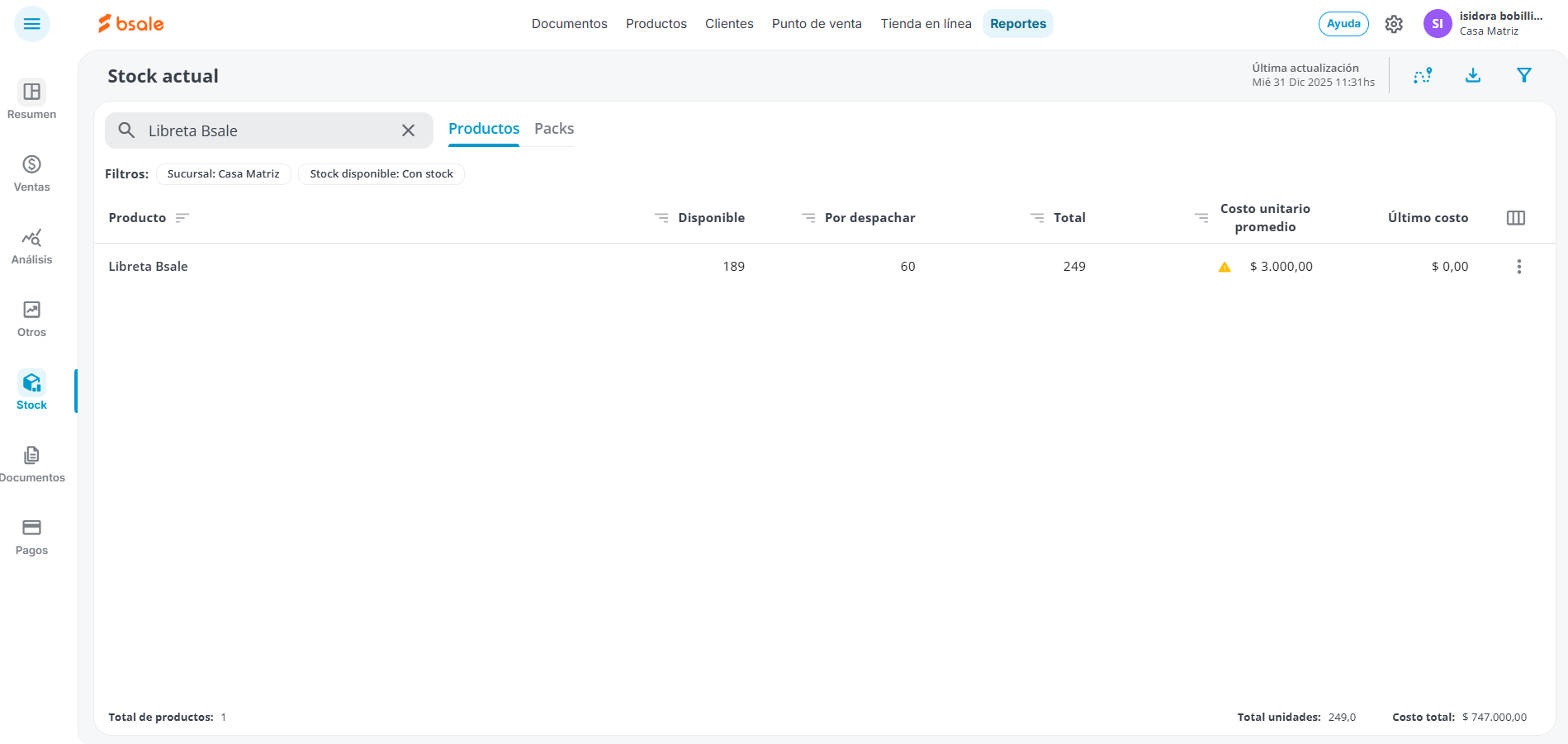The height and width of the screenshot is (744, 1568).
Task: Open the Tienda en línea menu
Action: [x=926, y=24]
